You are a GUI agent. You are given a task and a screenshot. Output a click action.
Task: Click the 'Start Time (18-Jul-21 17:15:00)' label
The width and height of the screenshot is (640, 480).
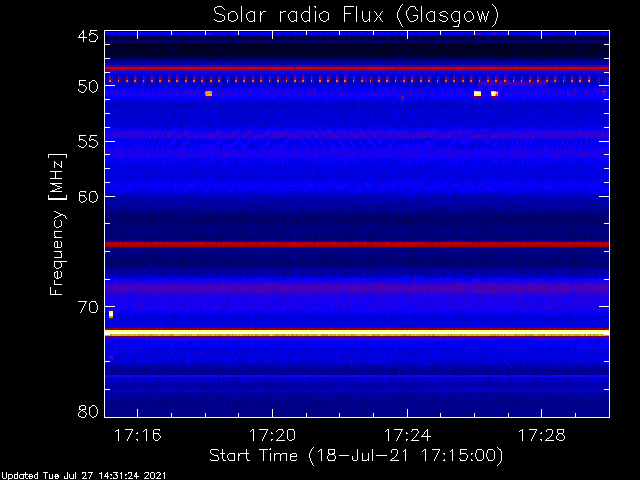pos(356,456)
